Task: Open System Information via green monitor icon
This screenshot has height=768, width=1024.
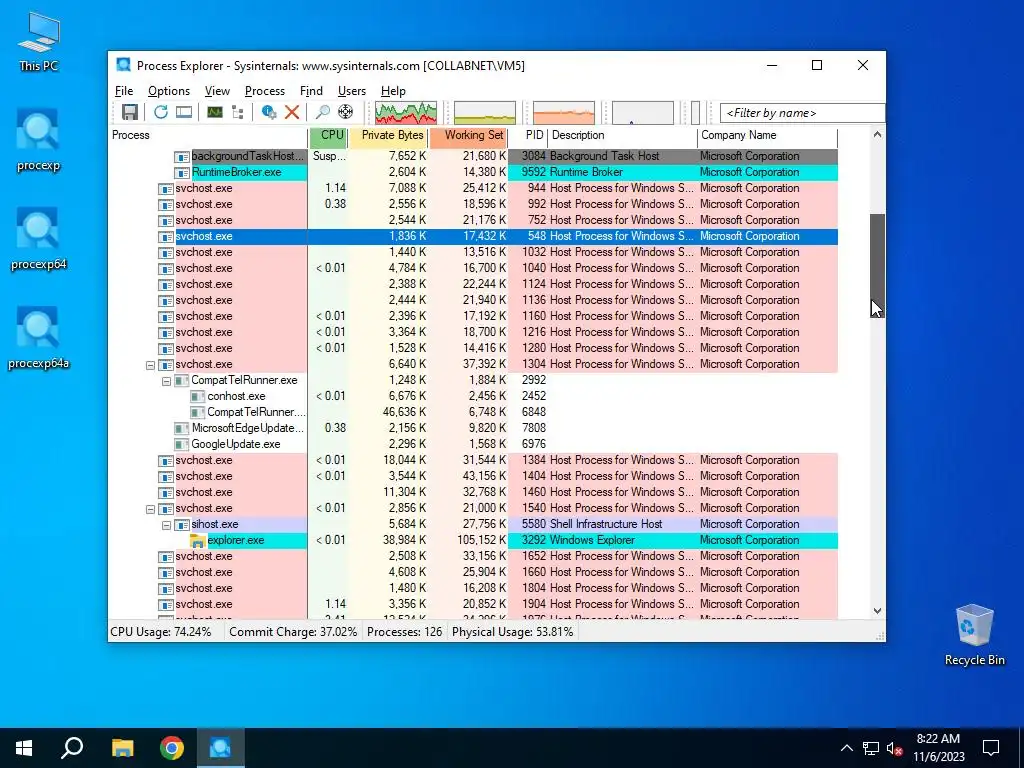Action: point(214,112)
